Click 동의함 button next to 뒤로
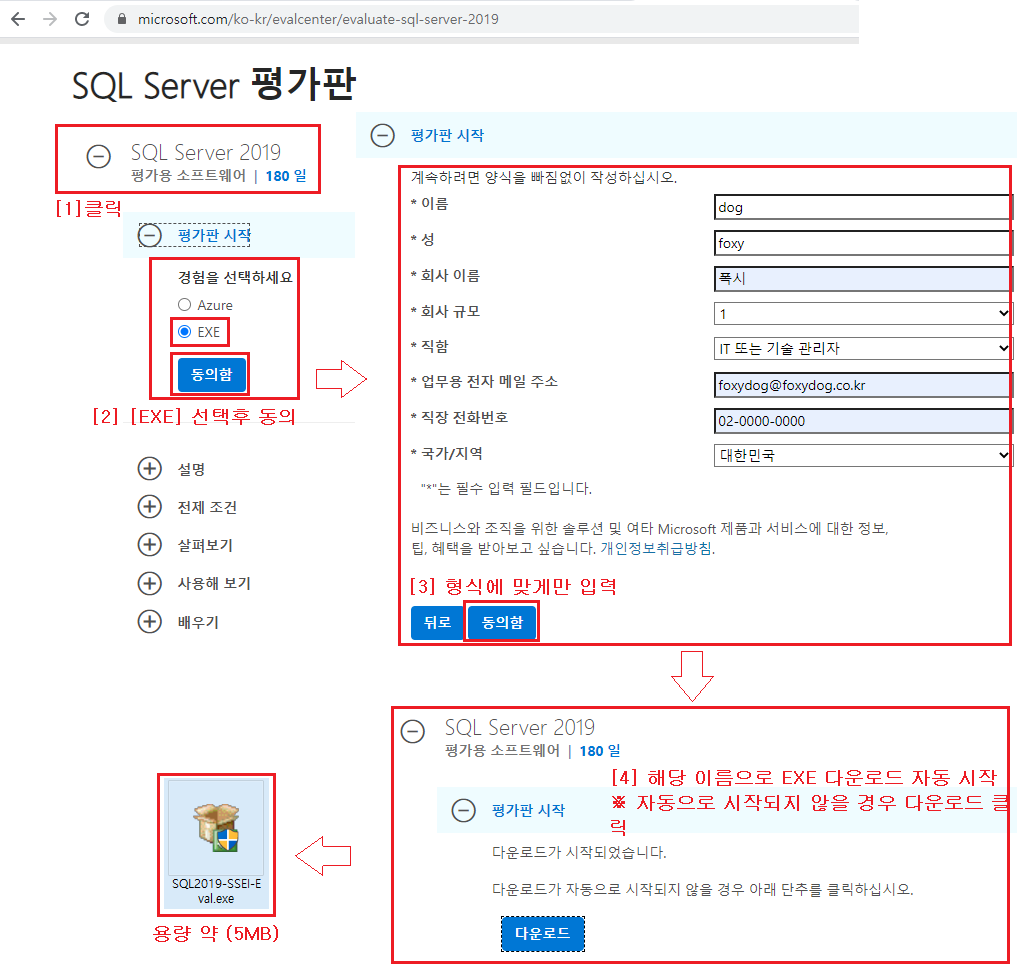 (502, 623)
